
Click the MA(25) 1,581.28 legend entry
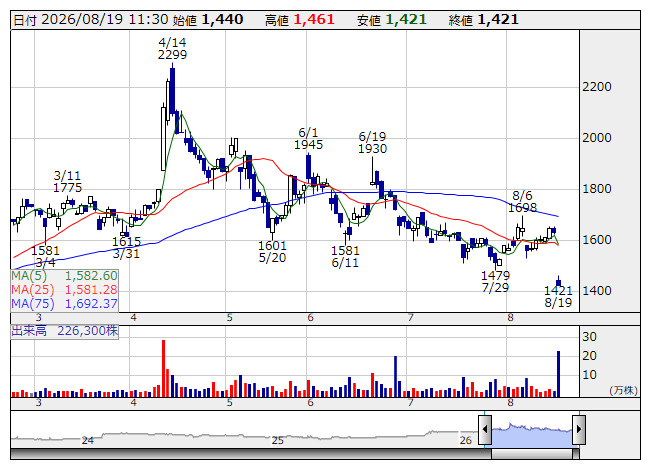click(x=65, y=290)
